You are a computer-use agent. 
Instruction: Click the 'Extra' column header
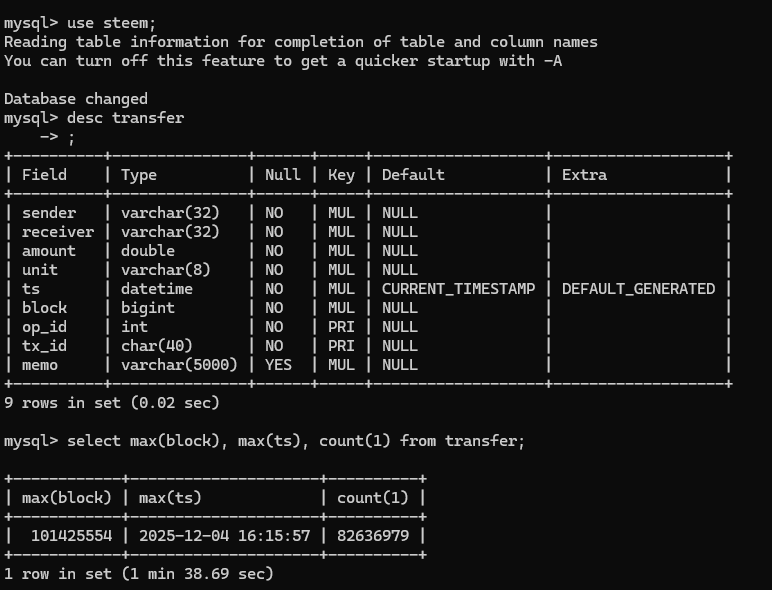point(584,175)
